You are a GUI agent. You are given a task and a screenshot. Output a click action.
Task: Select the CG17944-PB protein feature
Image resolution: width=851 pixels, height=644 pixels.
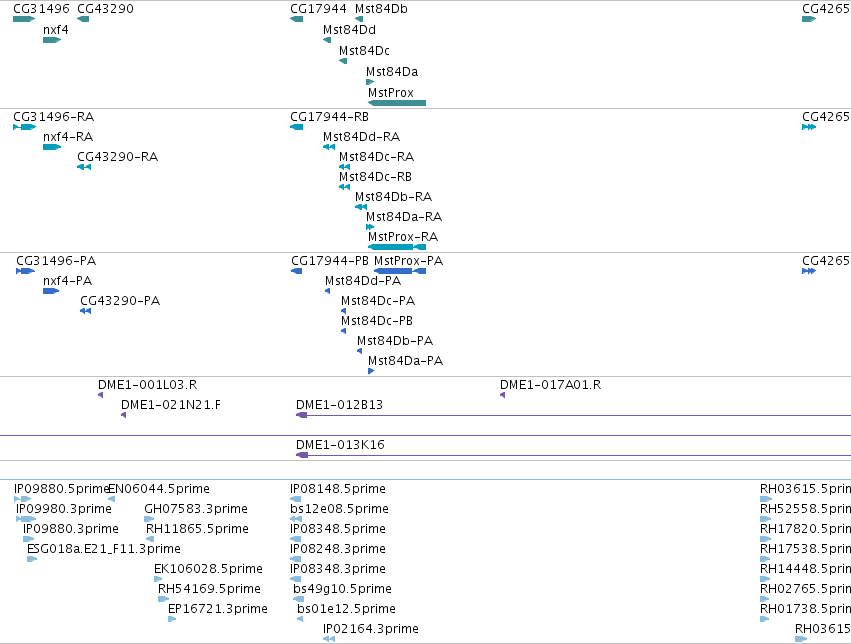[x=297, y=271]
